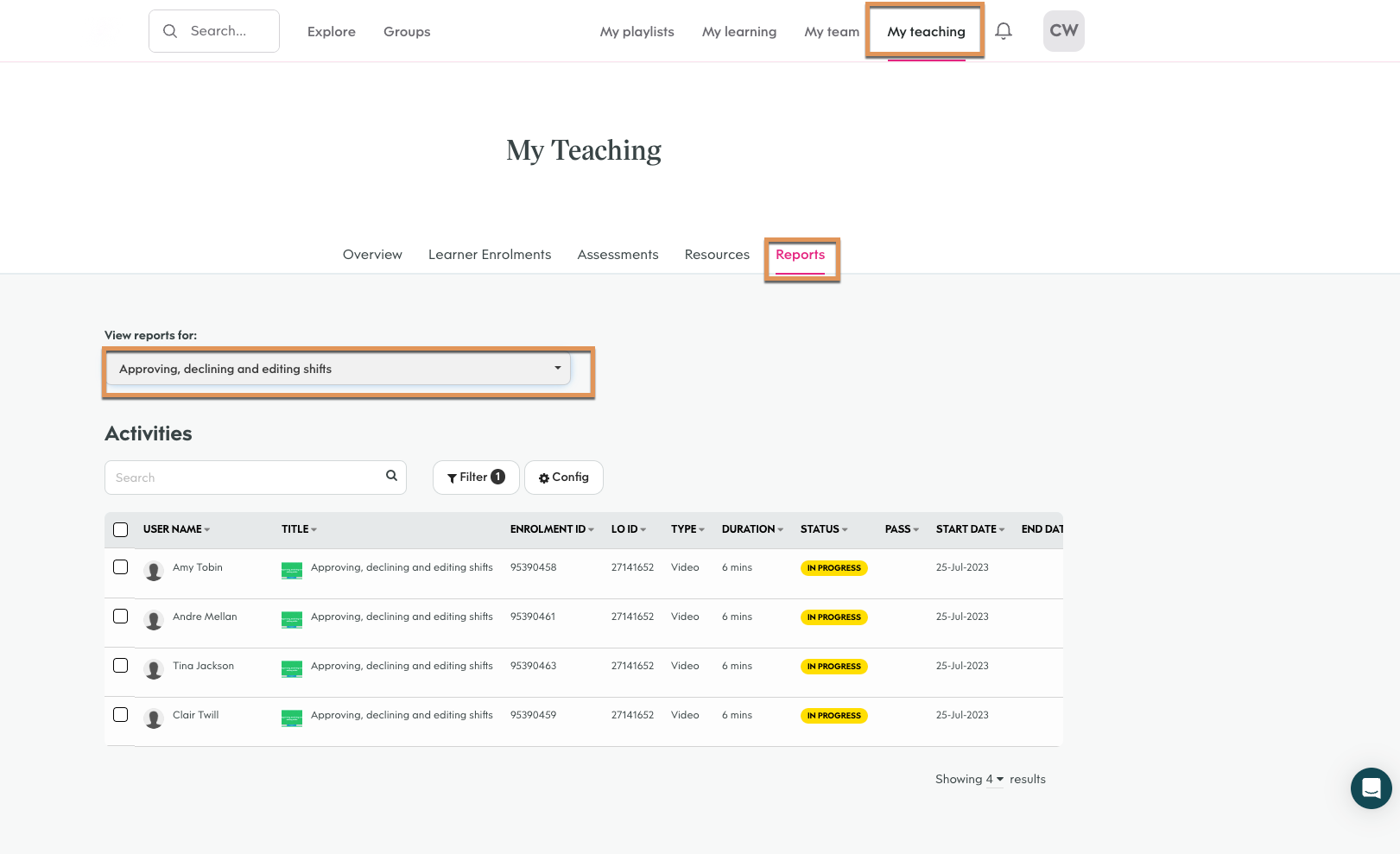Click Andre Mellan's profile avatar icon
The image size is (1400, 854).
(154, 620)
